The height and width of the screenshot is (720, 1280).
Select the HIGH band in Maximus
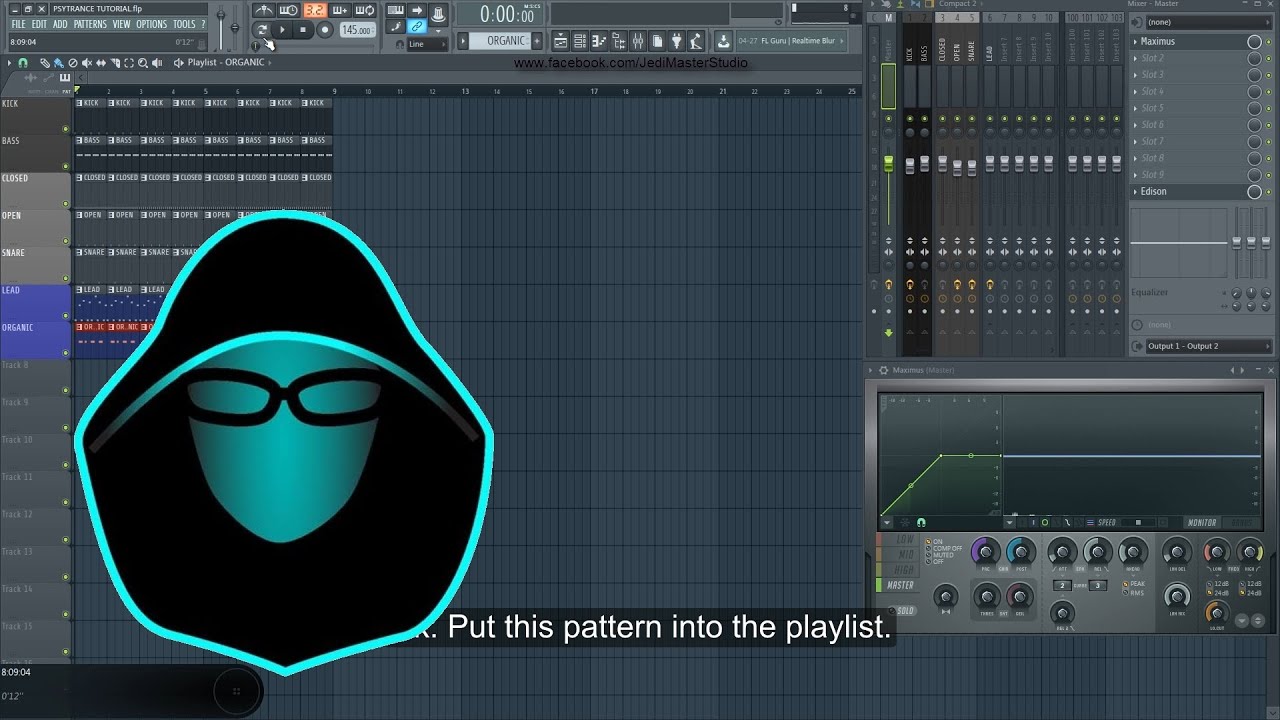coord(899,569)
